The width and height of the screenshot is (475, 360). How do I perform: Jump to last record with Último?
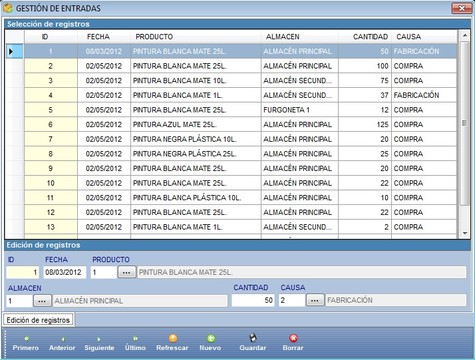pos(135,343)
